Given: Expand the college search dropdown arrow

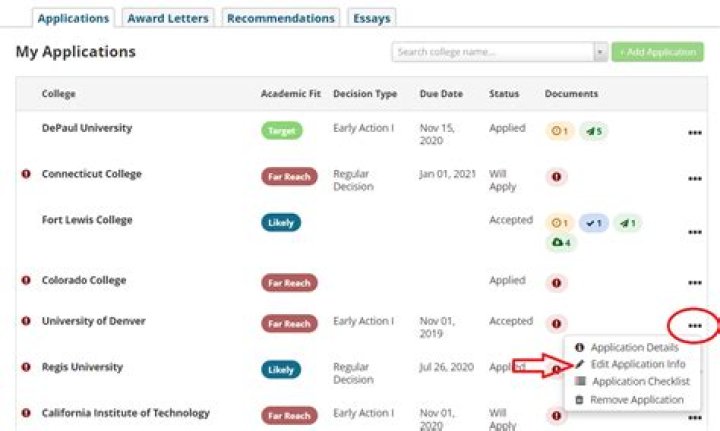Looking at the screenshot, I should click(x=600, y=52).
